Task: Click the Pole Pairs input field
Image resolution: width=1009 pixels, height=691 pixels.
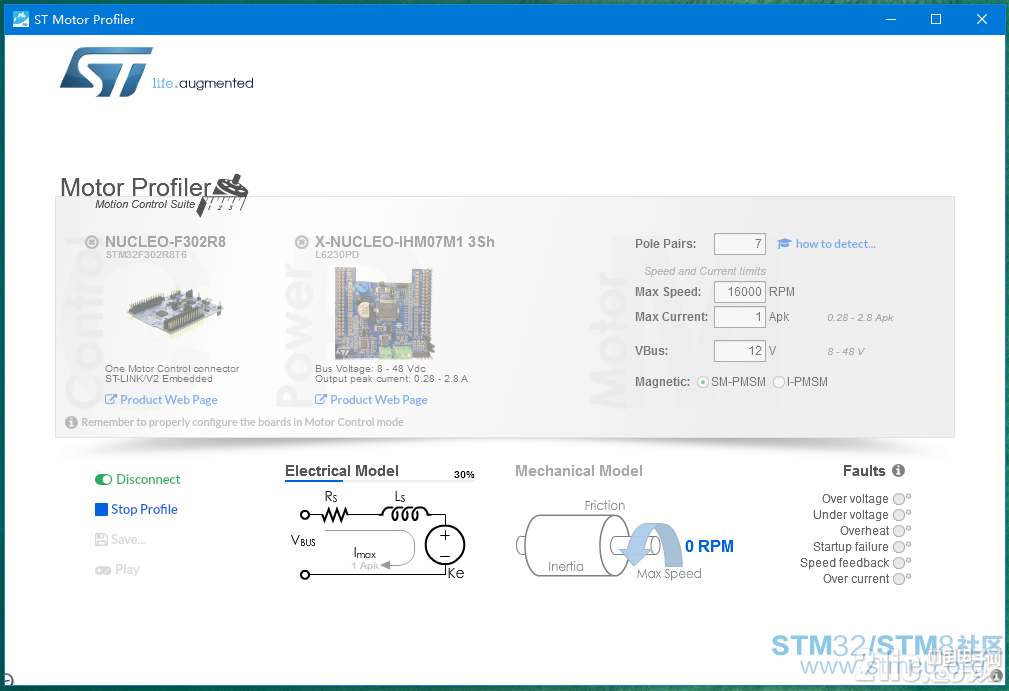Action: coord(740,244)
